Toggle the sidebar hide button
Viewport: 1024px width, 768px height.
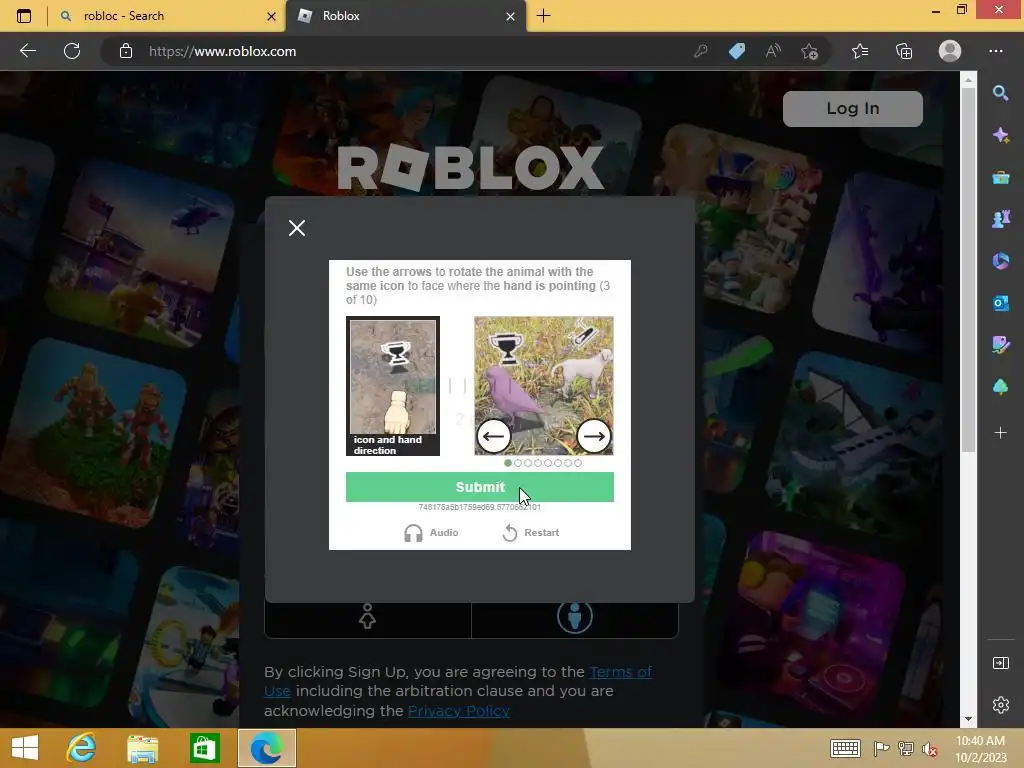[x=1000, y=664]
